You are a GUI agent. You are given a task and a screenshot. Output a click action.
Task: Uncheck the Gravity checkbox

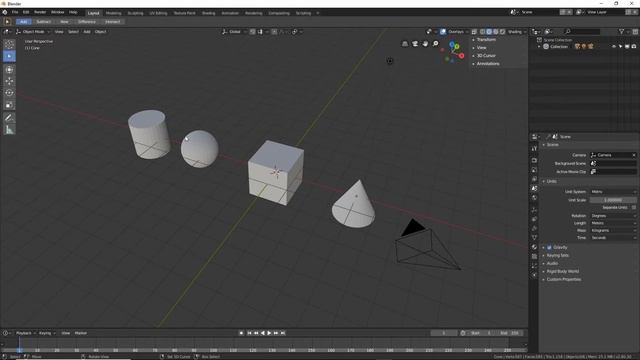pos(549,247)
